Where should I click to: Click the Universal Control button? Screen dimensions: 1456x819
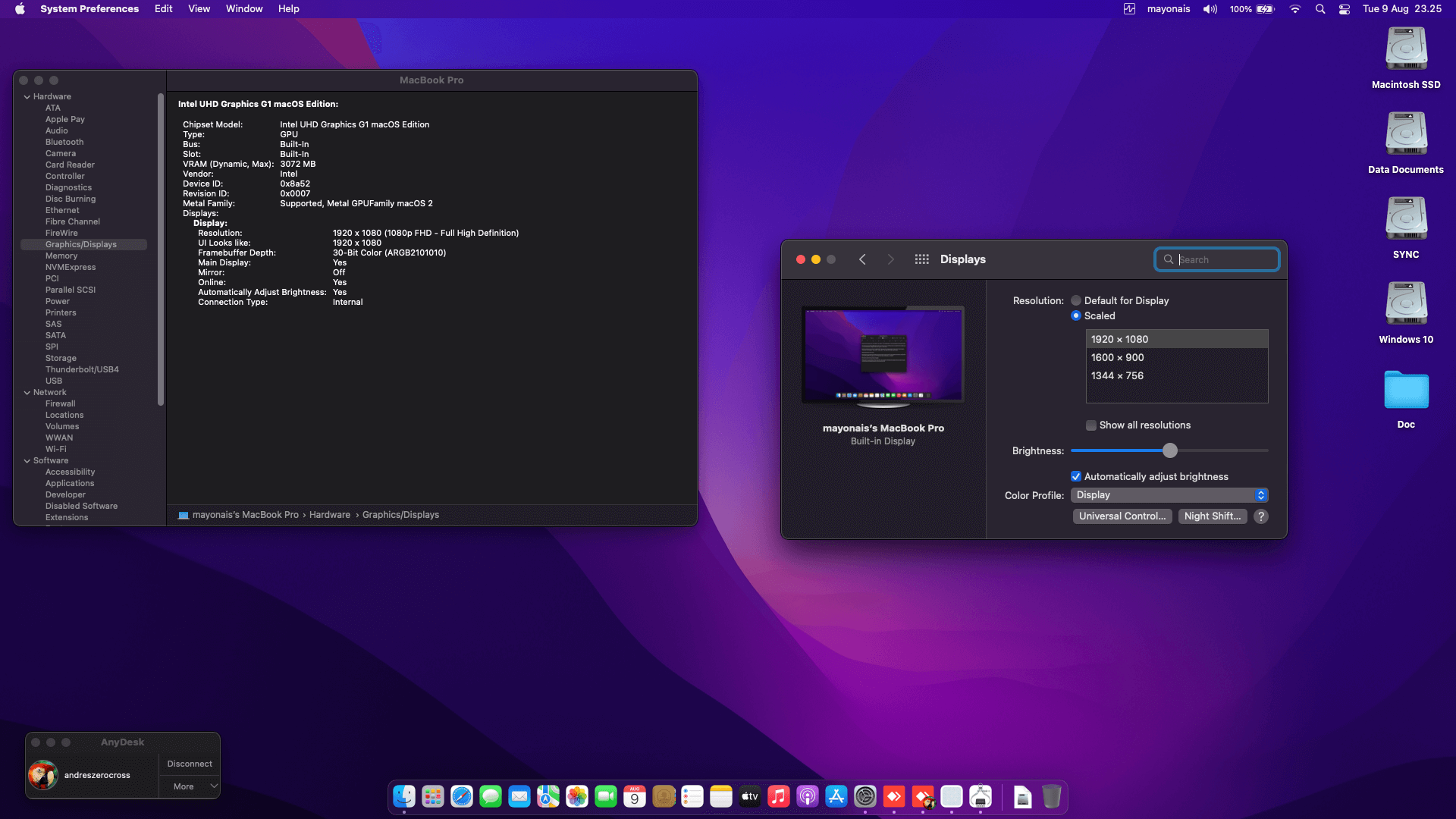click(x=1122, y=516)
